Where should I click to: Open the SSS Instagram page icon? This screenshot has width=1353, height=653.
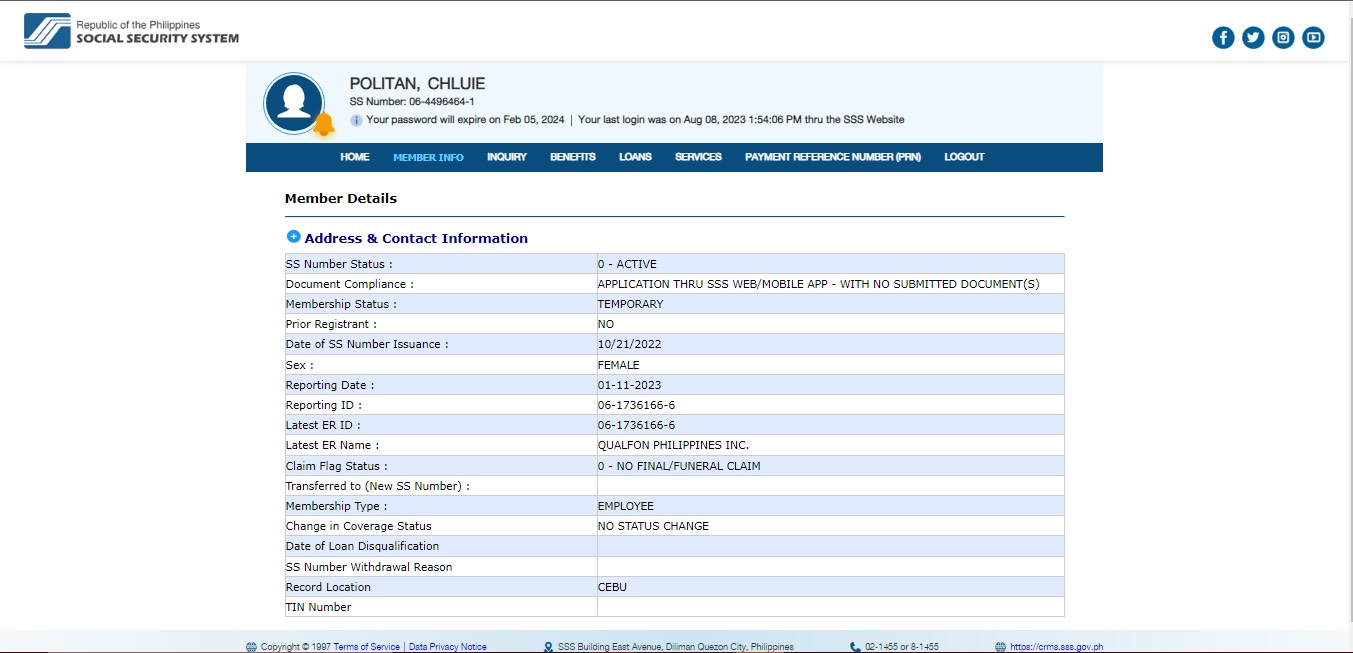(1283, 38)
